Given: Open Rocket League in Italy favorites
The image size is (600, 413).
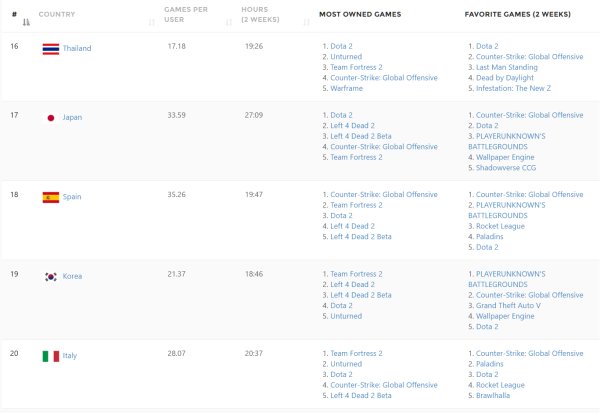Looking at the screenshot, I should tap(500, 385).
